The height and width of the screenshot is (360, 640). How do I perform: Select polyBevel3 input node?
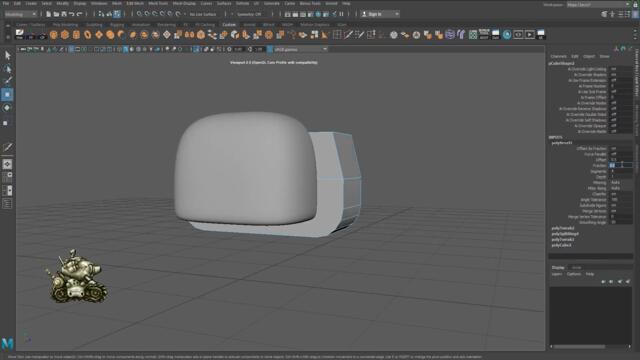tap(562, 143)
